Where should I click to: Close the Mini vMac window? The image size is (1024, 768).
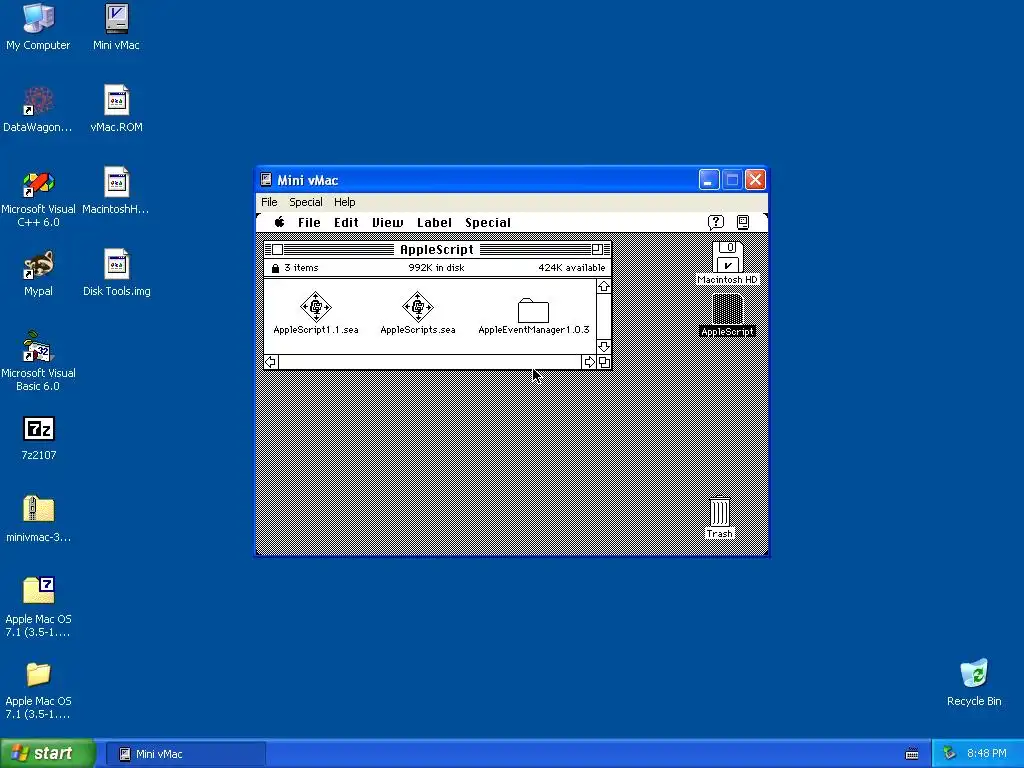coord(756,180)
